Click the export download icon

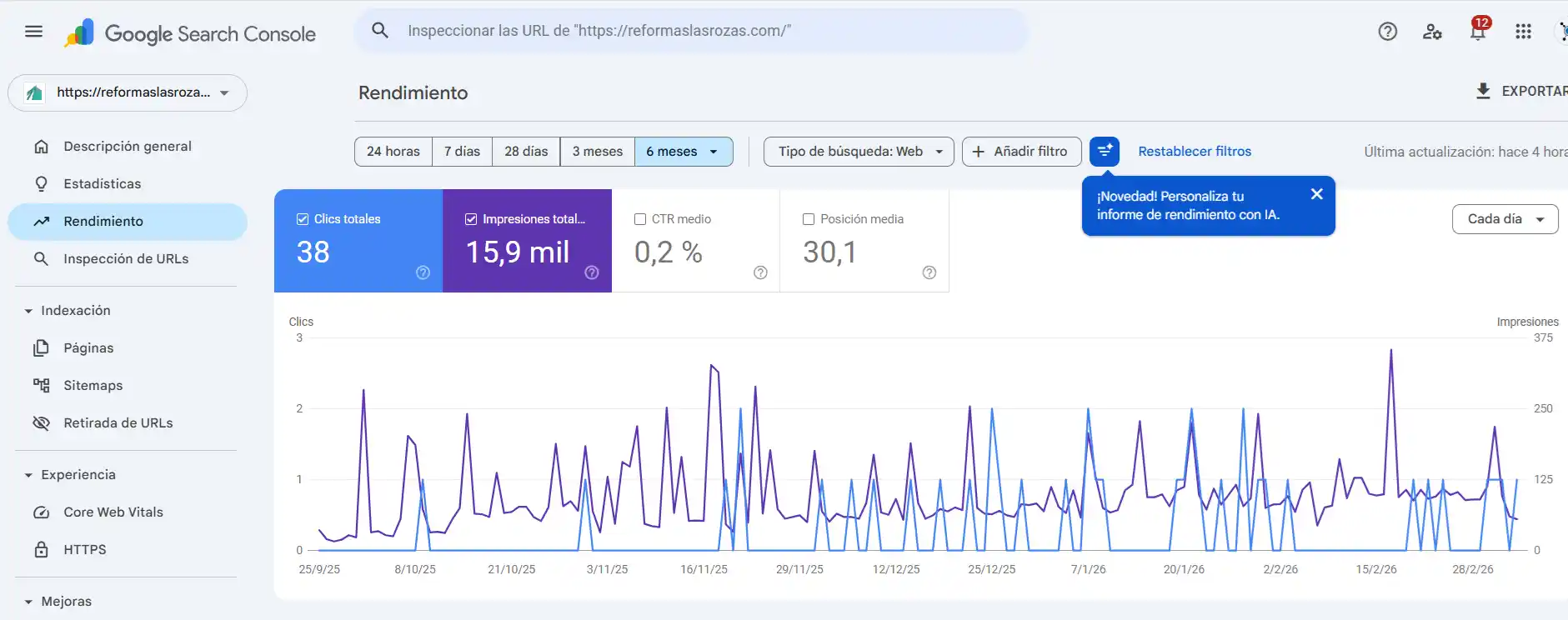click(x=1483, y=91)
